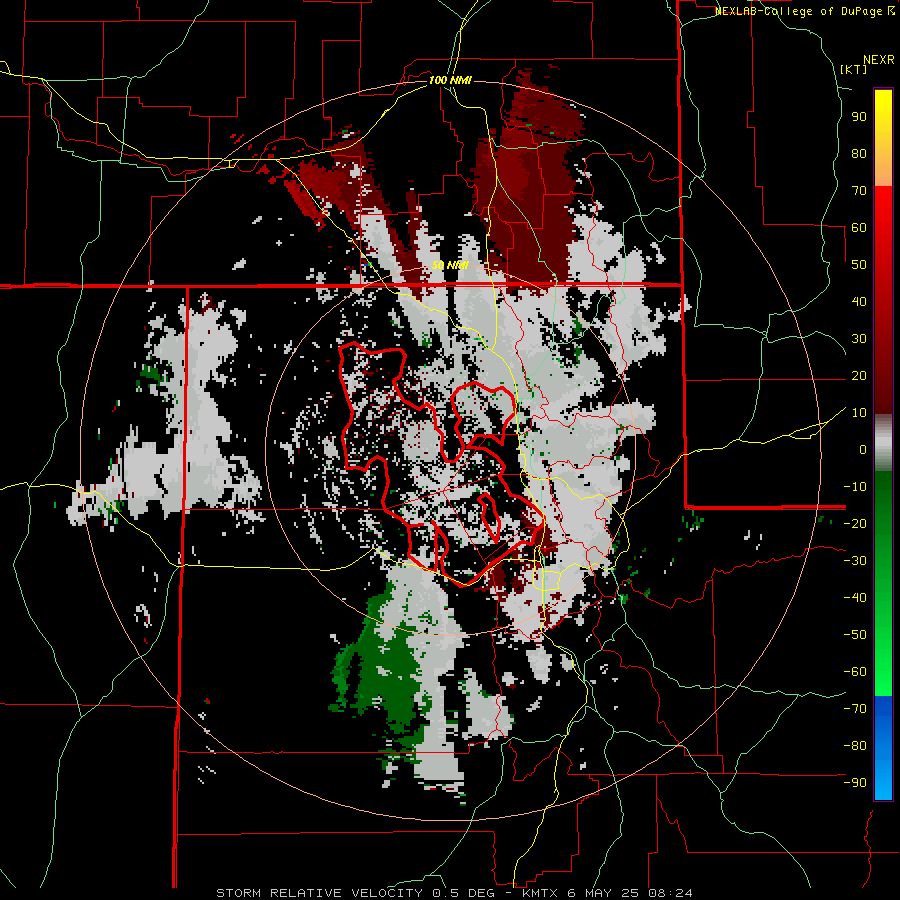
Task: Click the 50 NMI range ring label
Action: pos(450,265)
